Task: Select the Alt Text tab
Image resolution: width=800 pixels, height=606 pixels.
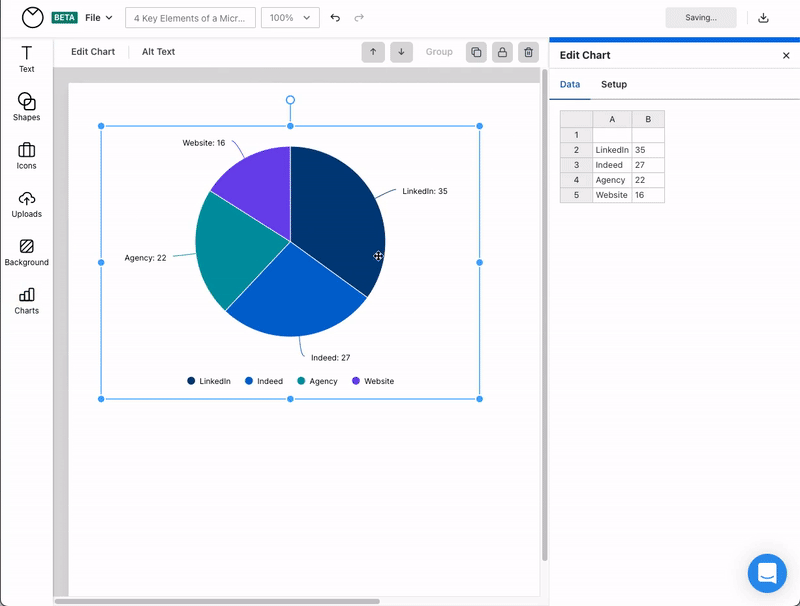Action: [x=157, y=51]
